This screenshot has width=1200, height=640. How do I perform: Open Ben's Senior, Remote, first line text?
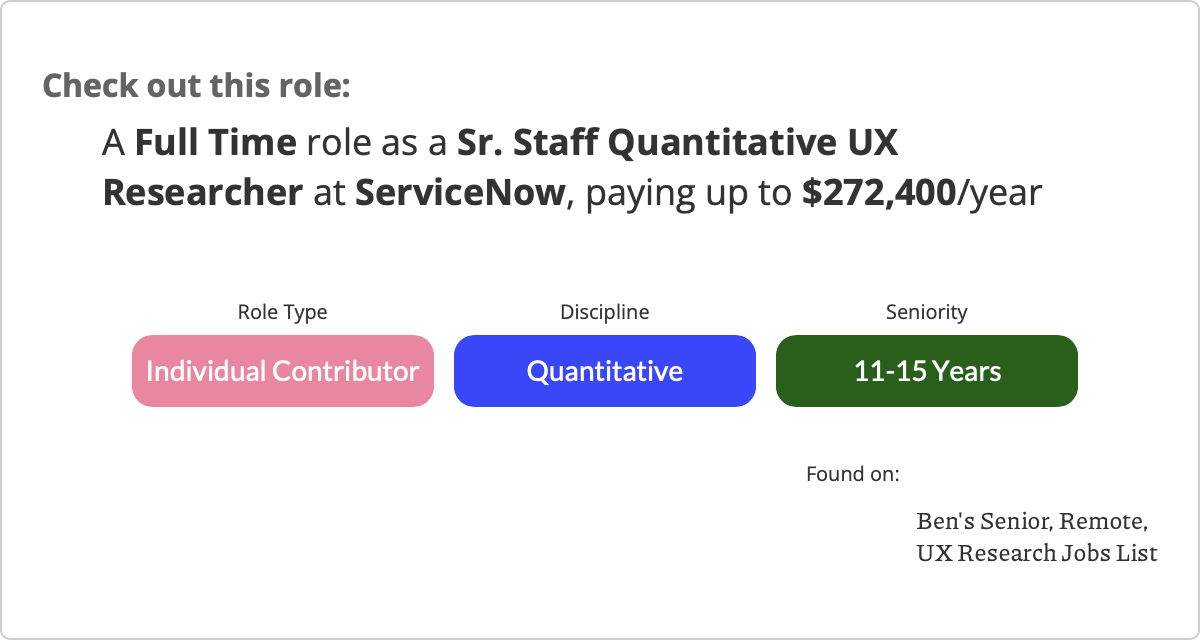pyautogui.click(x=1032, y=522)
